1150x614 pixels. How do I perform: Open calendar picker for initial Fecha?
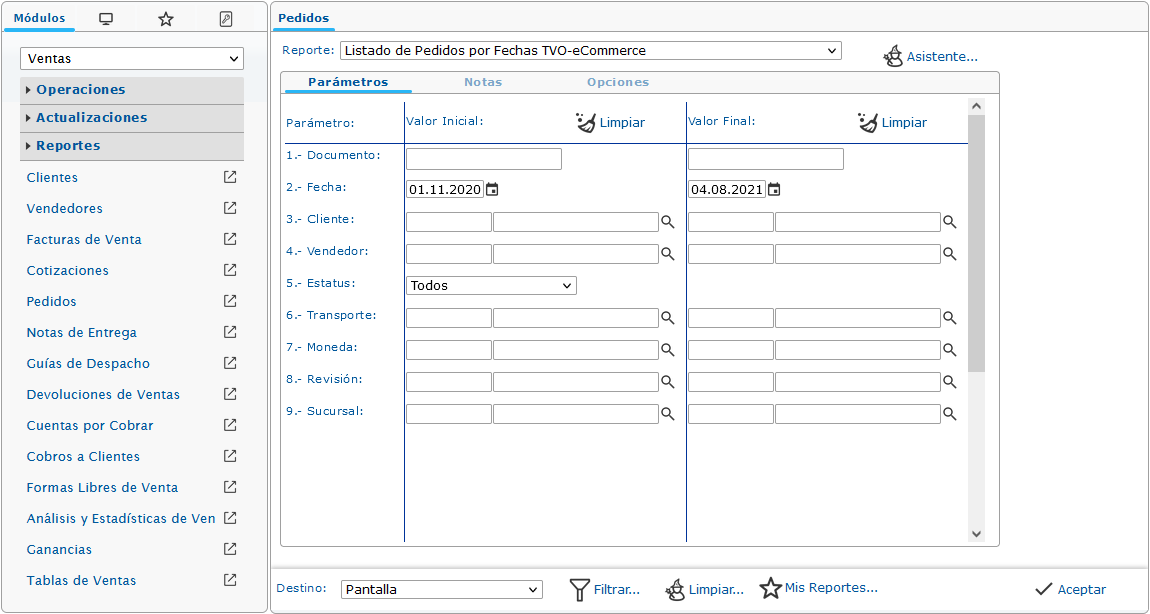[492, 189]
